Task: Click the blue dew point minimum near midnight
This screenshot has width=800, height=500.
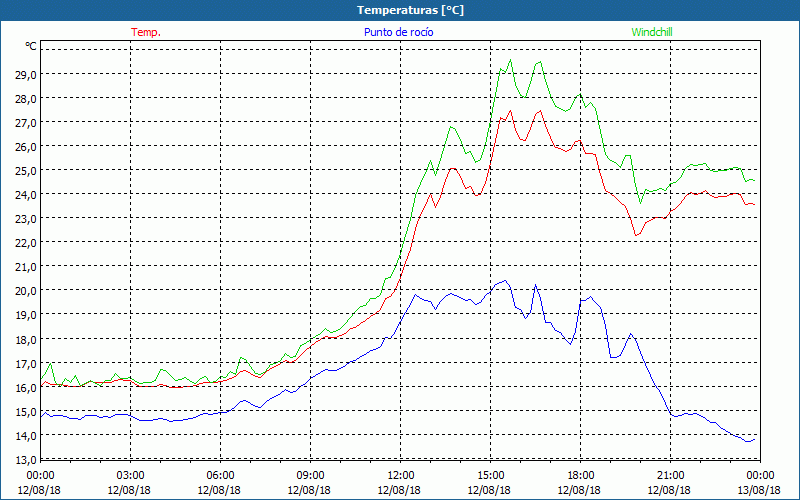Action: (x=748, y=441)
